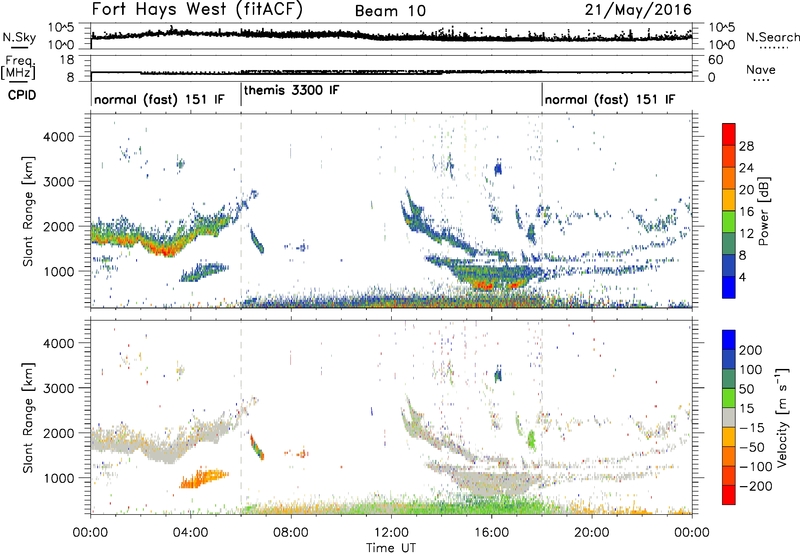The image size is (800, 554).
Task: Click the "Nave" legend label
Action: pyautogui.click(x=761, y=69)
